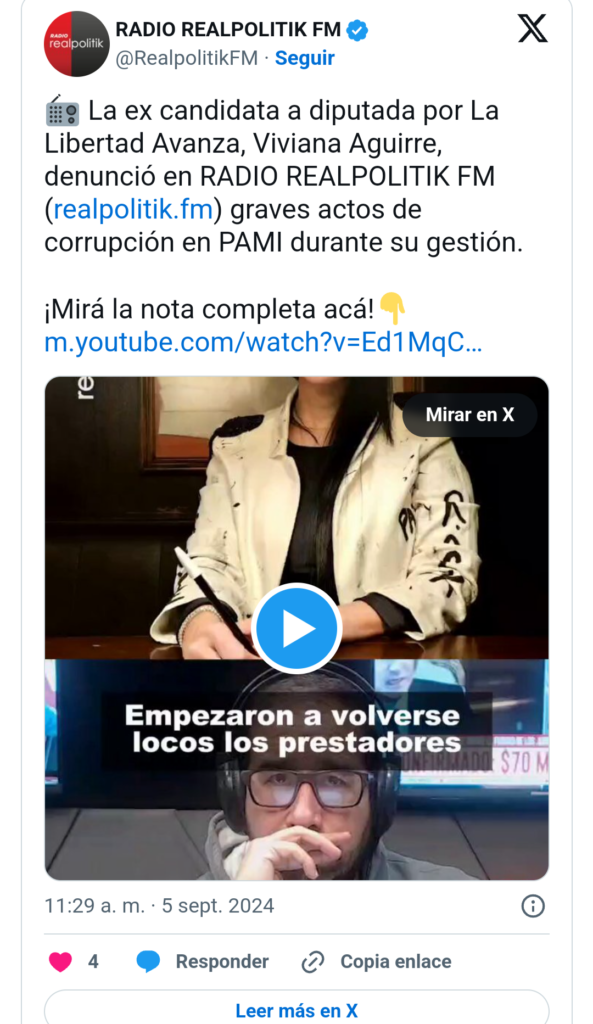Image resolution: width=593 pixels, height=1024 pixels.
Task: Open the info circle icon
Action: pyautogui.click(x=533, y=906)
